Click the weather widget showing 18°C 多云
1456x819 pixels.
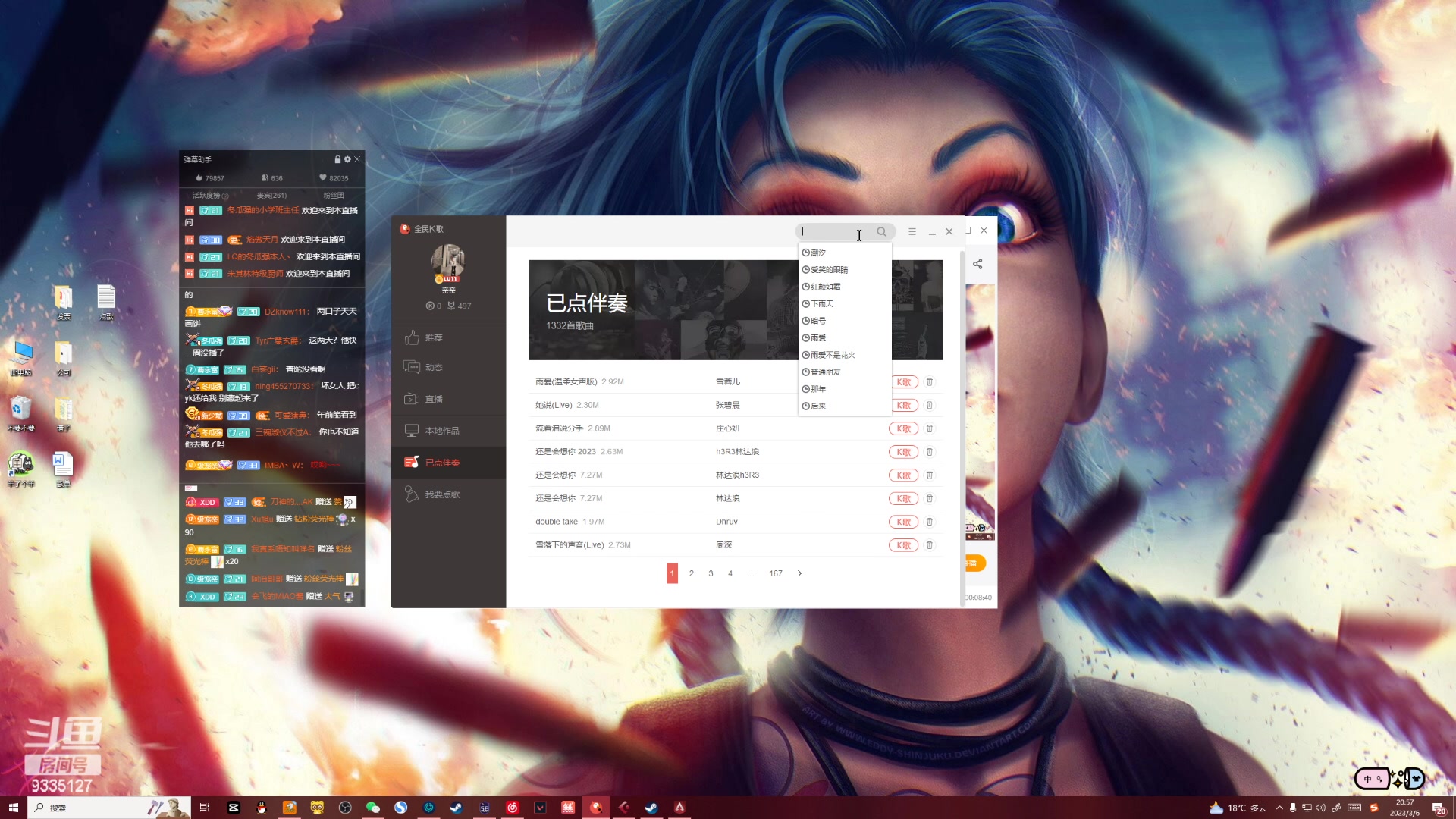[x=1238, y=808]
